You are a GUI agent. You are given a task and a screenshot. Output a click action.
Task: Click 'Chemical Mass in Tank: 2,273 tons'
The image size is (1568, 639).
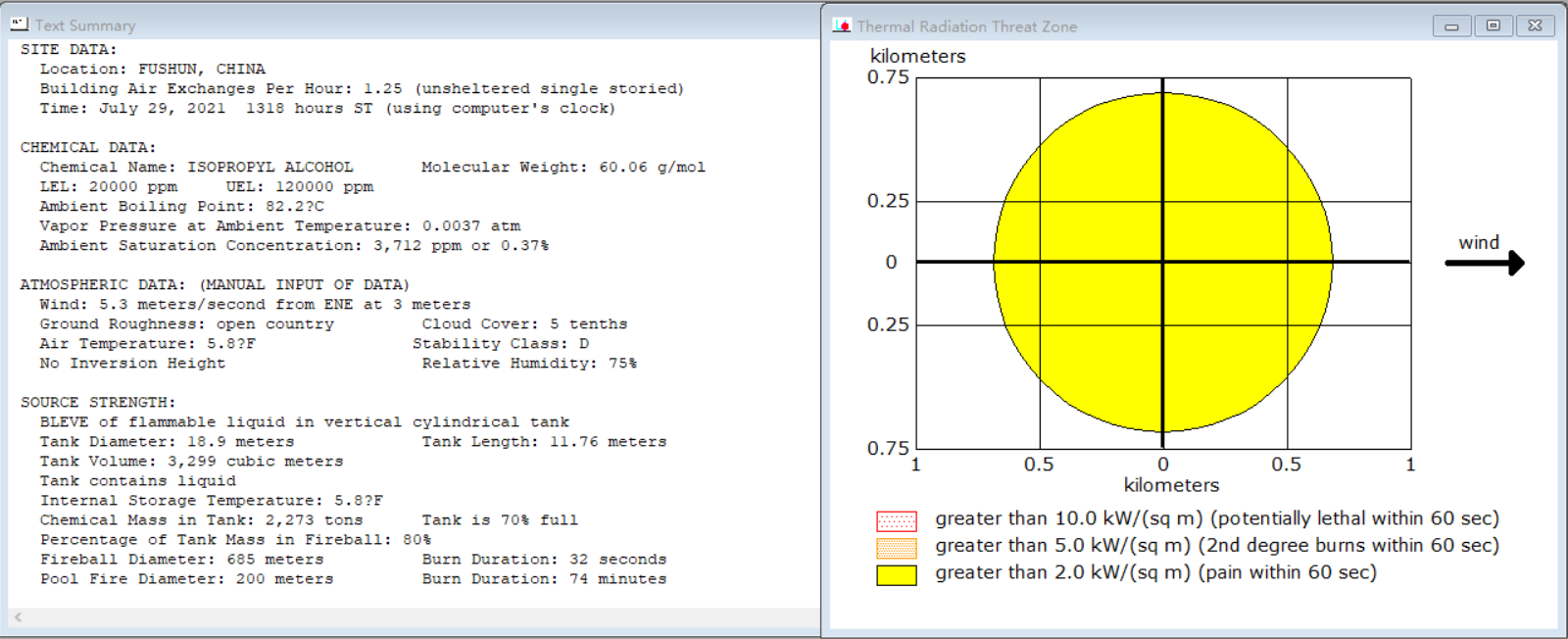pos(201,519)
